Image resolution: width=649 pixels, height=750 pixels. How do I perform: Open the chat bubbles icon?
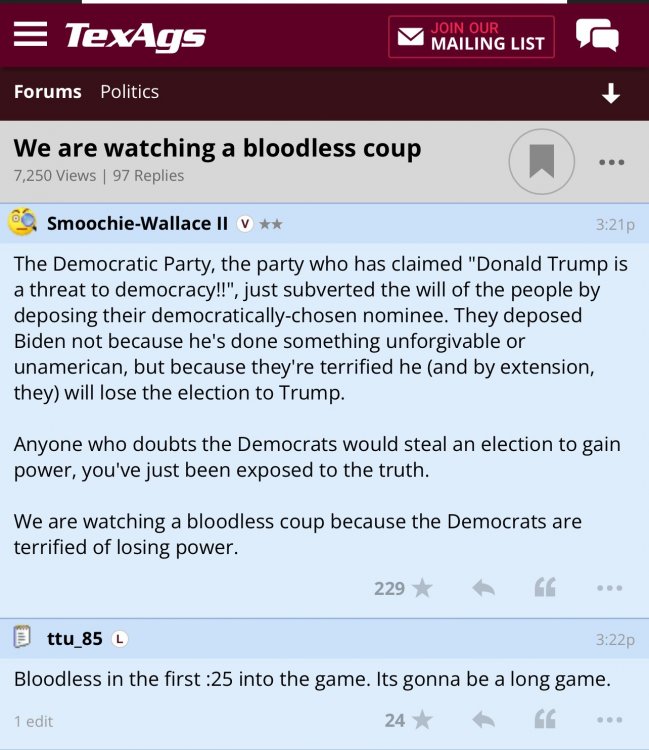tap(597, 37)
